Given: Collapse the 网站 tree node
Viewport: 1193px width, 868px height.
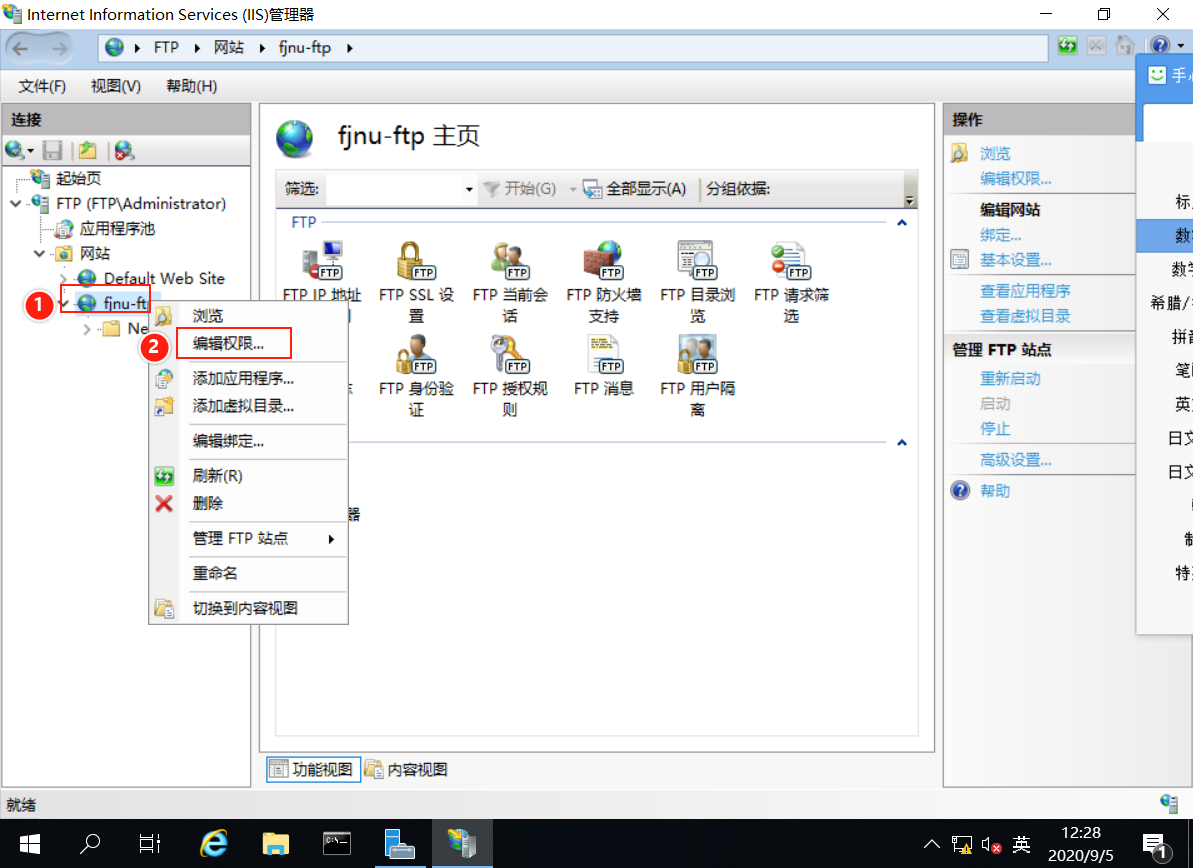Looking at the screenshot, I should pyautogui.click(x=38, y=253).
